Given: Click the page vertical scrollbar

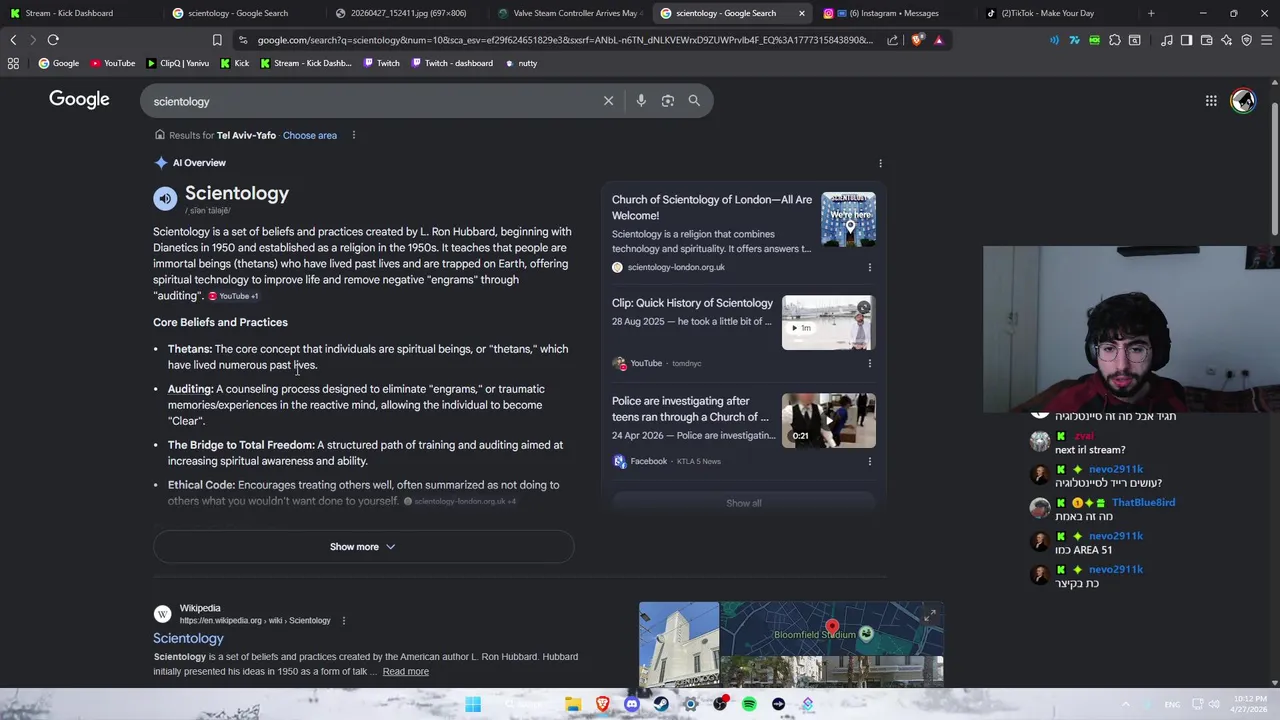Looking at the screenshot, I should point(1274,170).
